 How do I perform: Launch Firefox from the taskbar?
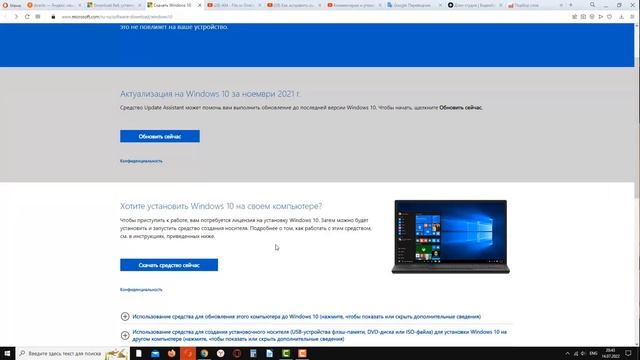coord(171,353)
